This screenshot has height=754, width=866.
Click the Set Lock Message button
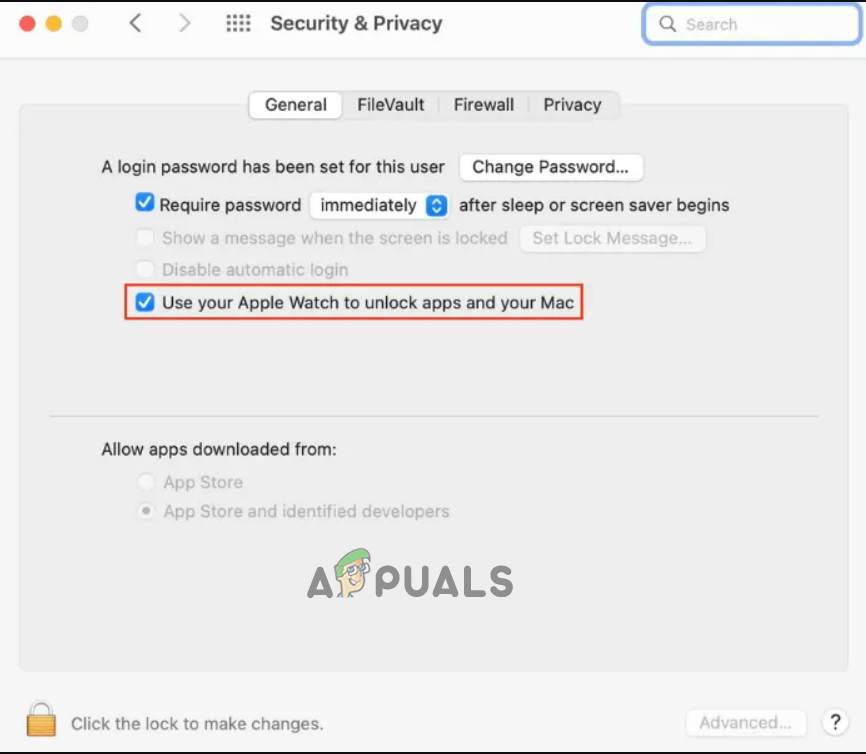(612, 238)
